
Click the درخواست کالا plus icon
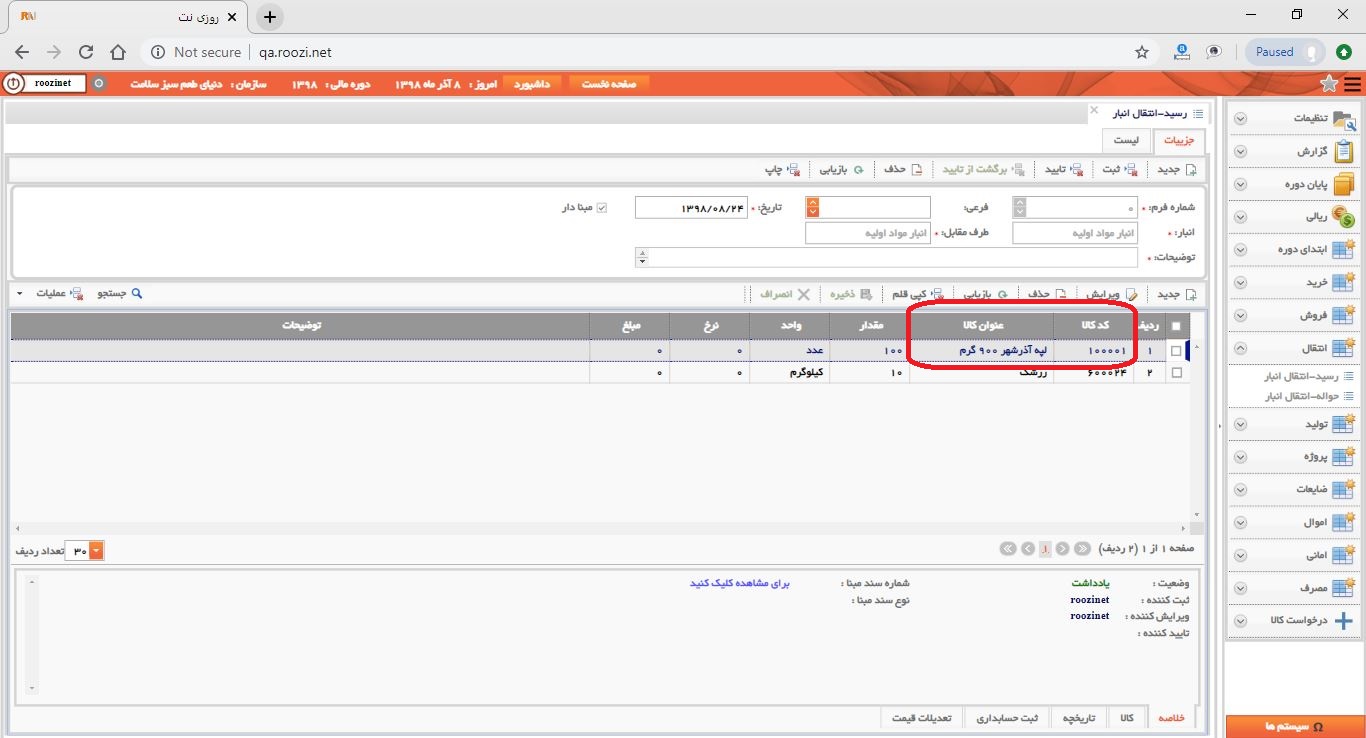coord(1343,620)
